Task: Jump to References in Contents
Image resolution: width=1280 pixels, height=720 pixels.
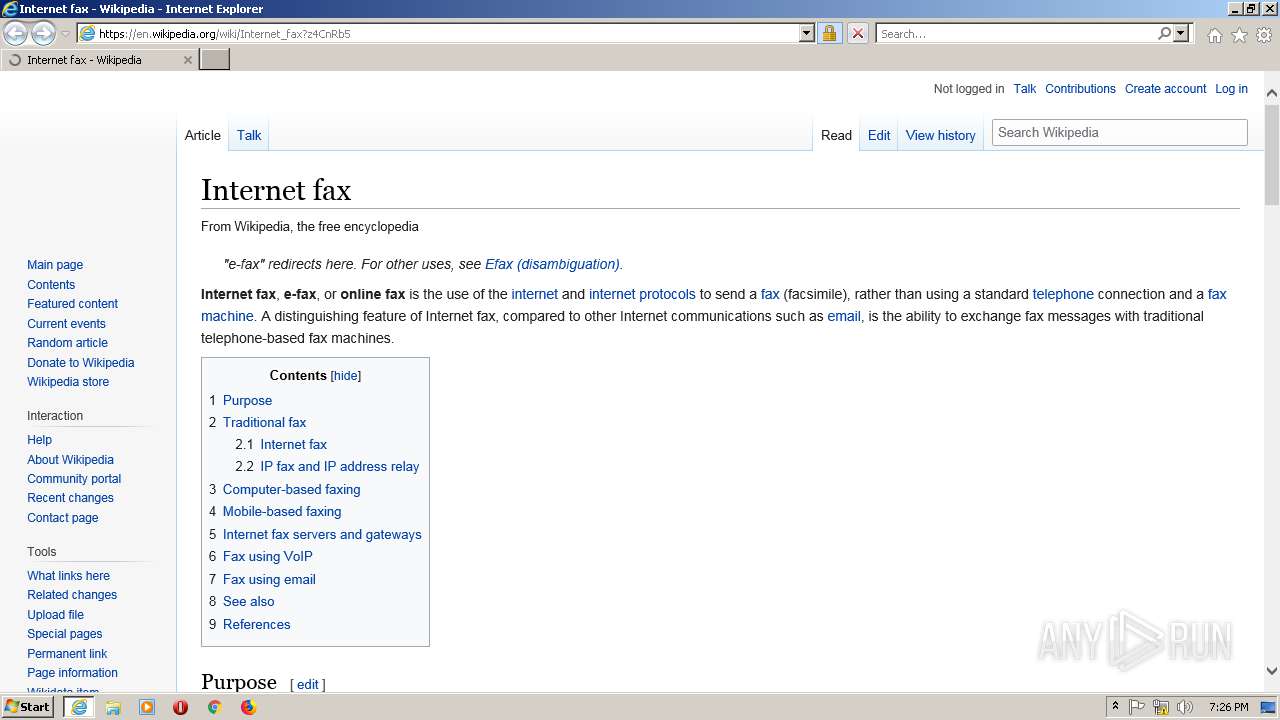Action: click(256, 625)
